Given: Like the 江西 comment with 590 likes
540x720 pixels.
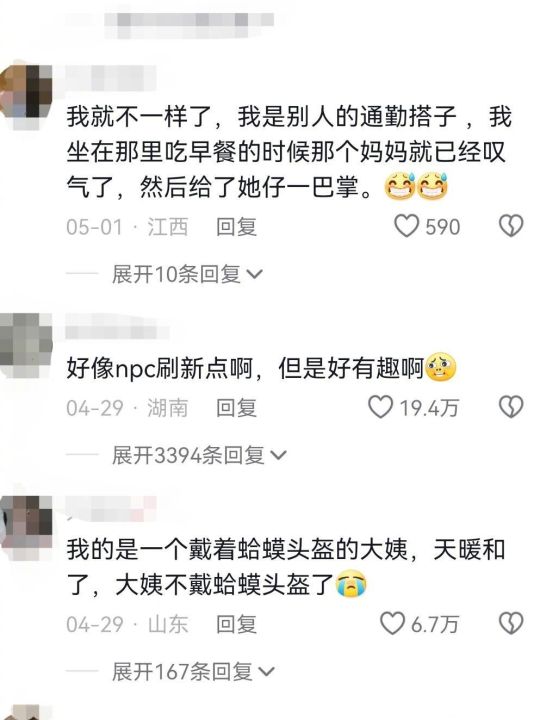Looking at the screenshot, I should (x=407, y=226).
